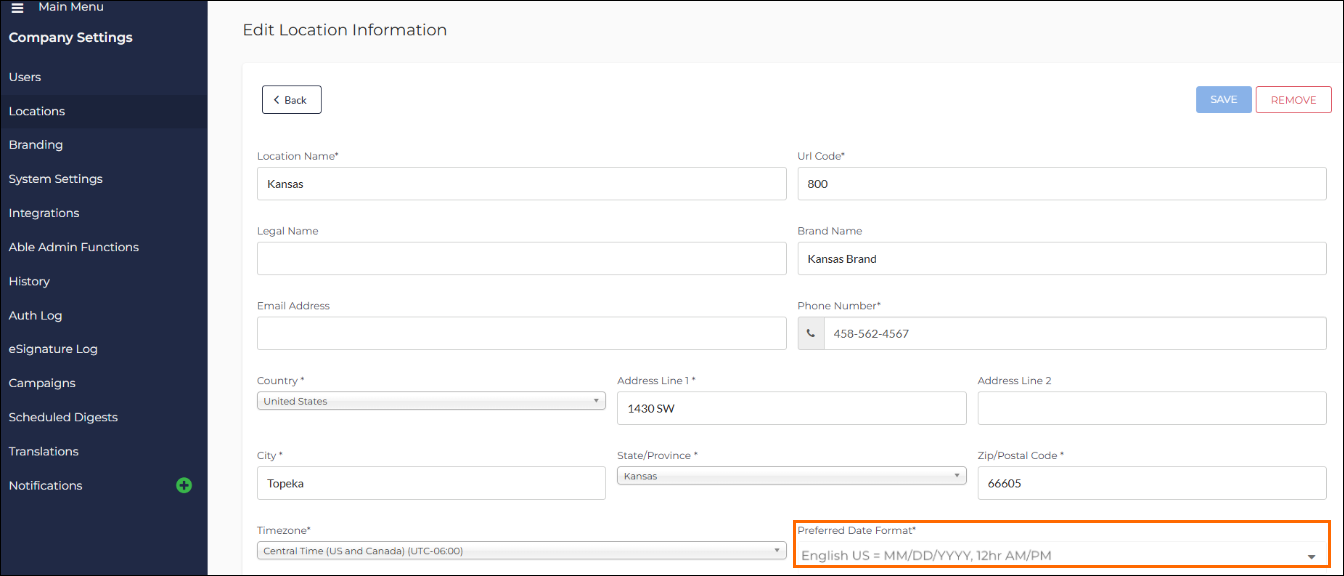
Task: Expand the State/Province dropdown showing Kansas
Action: click(791, 476)
